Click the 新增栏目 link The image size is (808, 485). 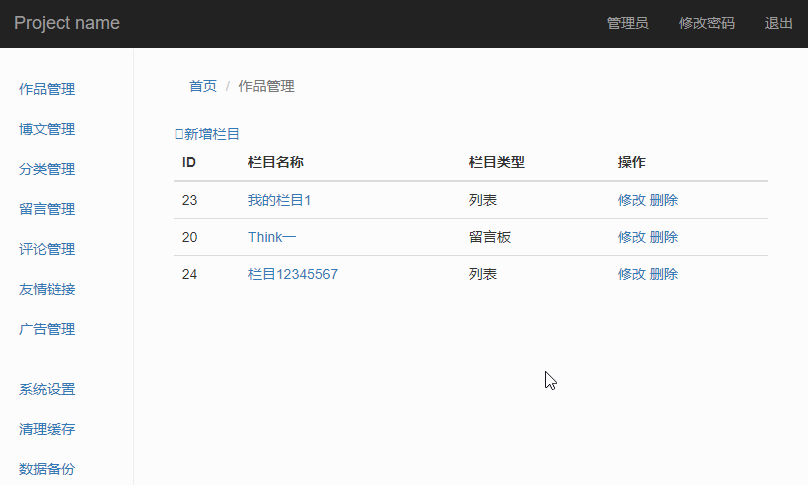(212, 134)
